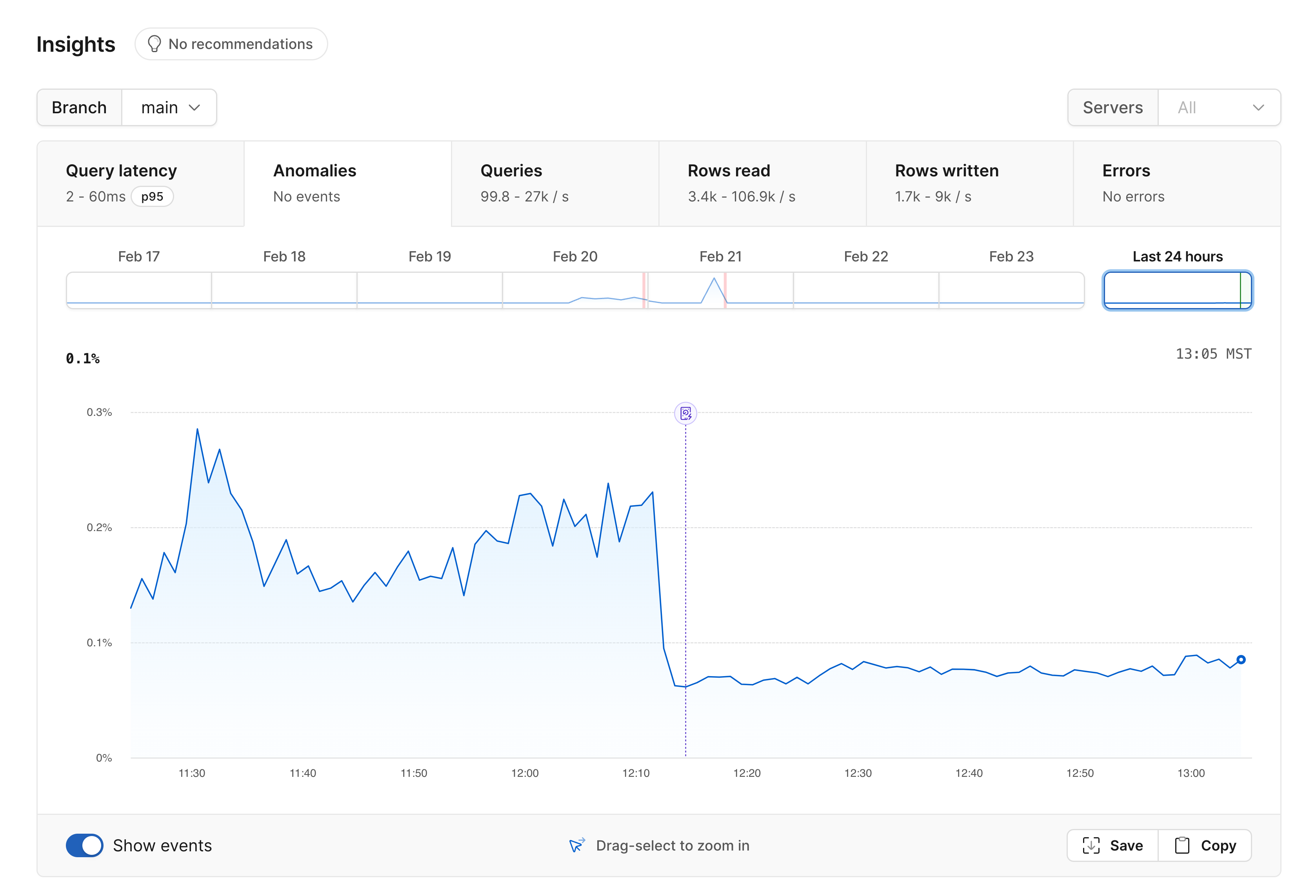Screen dimensions: 1316x896
Task: Select the Last 24 hours timeline range
Action: 1177,290
